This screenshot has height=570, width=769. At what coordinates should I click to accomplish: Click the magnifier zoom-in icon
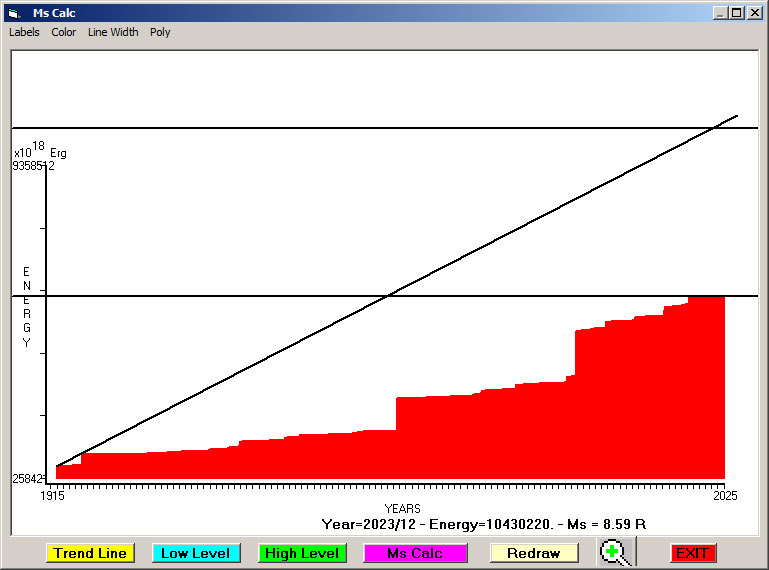click(616, 553)
